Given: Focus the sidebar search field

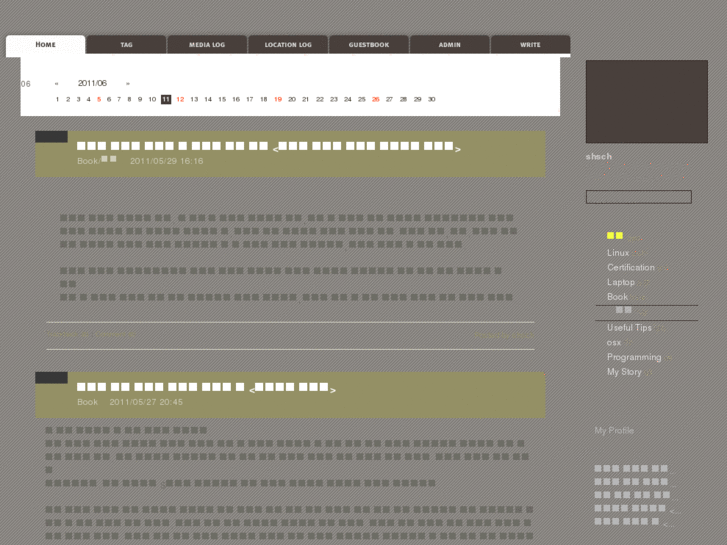Looking at the screenshot, I should pos(638,197).
